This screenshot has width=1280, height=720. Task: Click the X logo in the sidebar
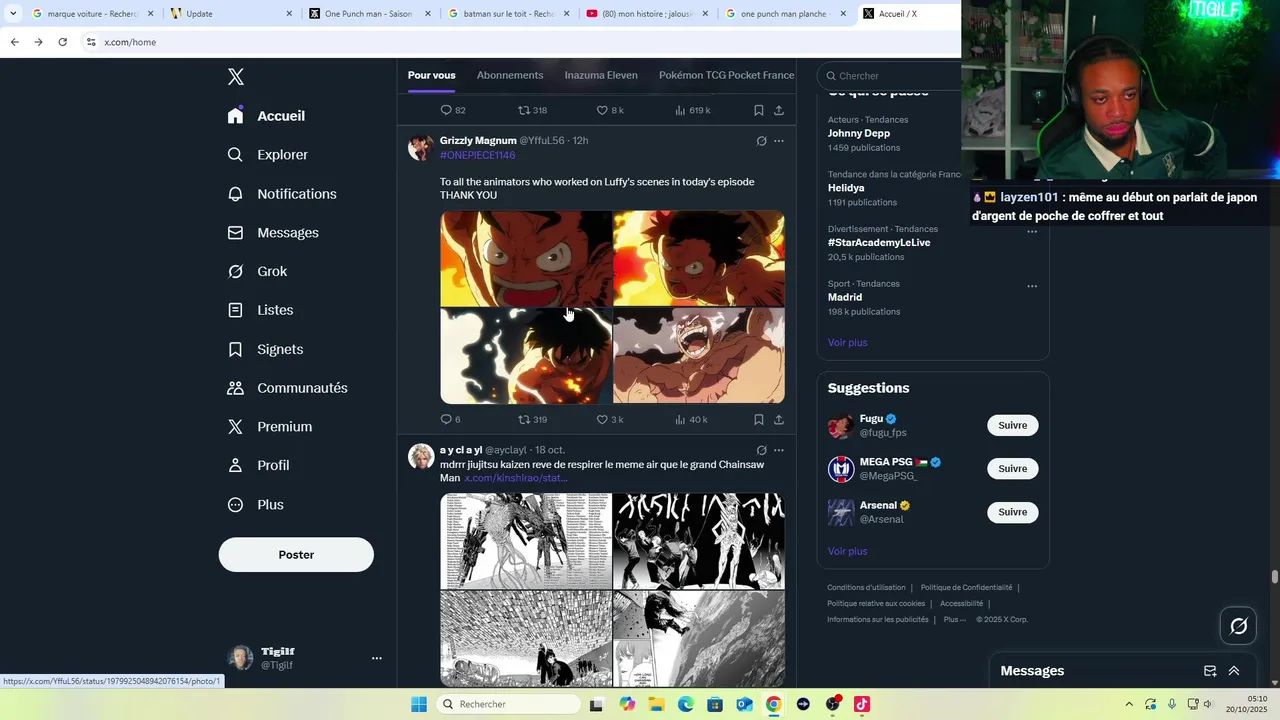236,77
